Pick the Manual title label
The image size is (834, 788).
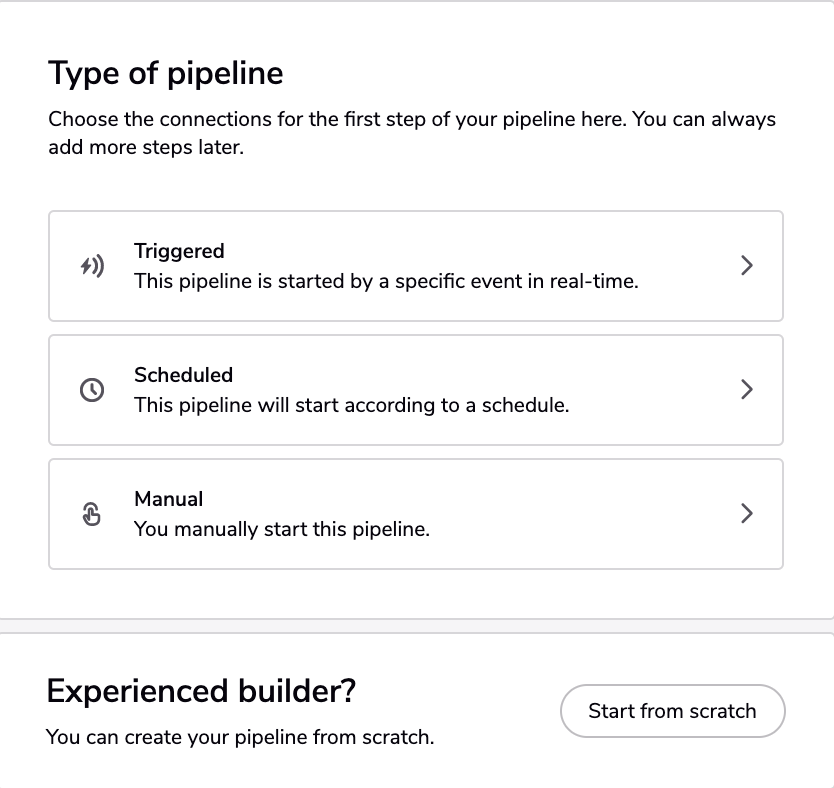coord(169,499)
